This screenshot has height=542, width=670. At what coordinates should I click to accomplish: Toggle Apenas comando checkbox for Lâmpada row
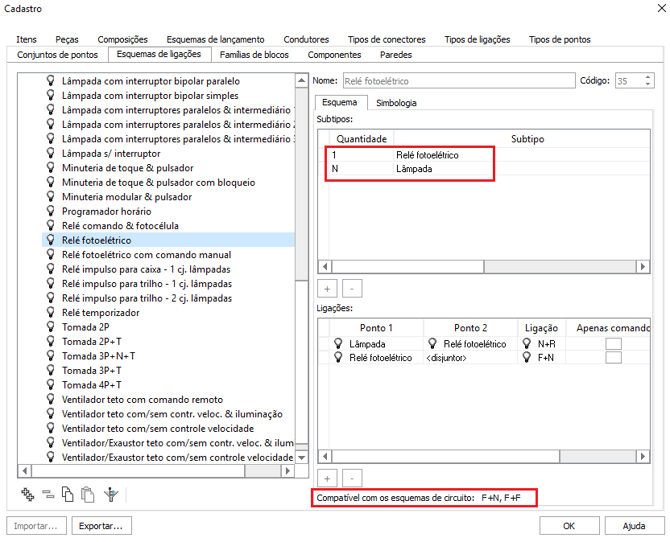[613, 344]
